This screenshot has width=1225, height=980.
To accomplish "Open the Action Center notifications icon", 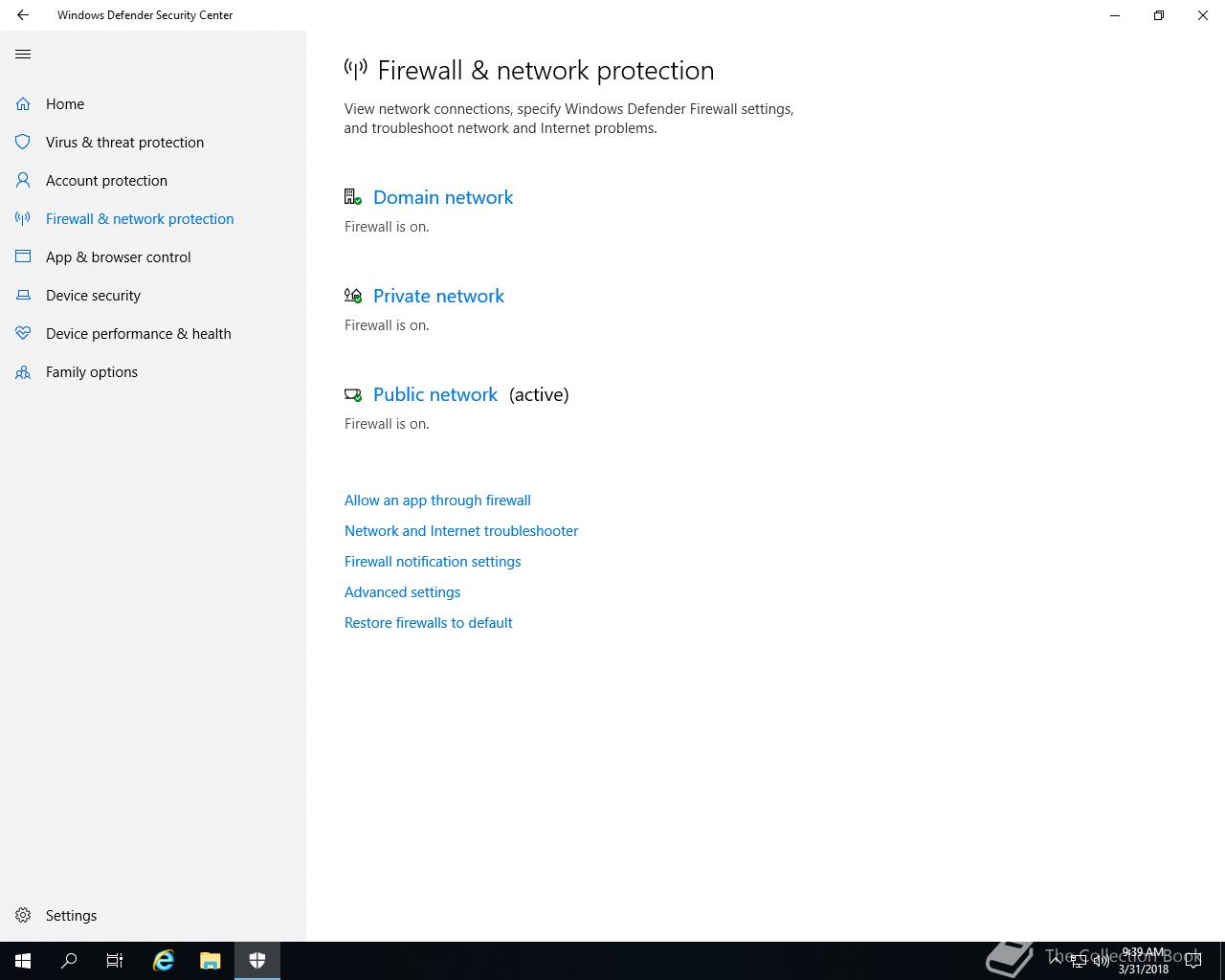I will click(x=1193, y=961).
